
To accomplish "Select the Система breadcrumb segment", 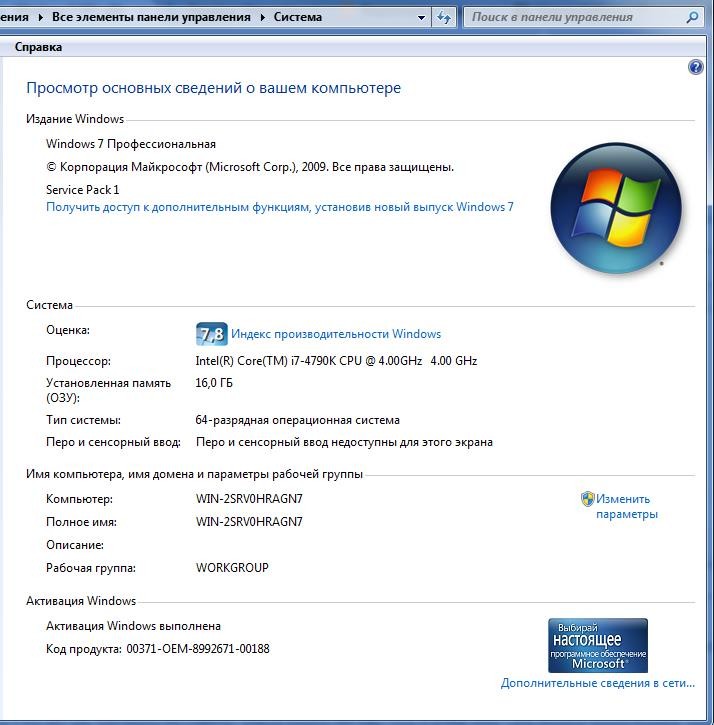I will 298,17.
